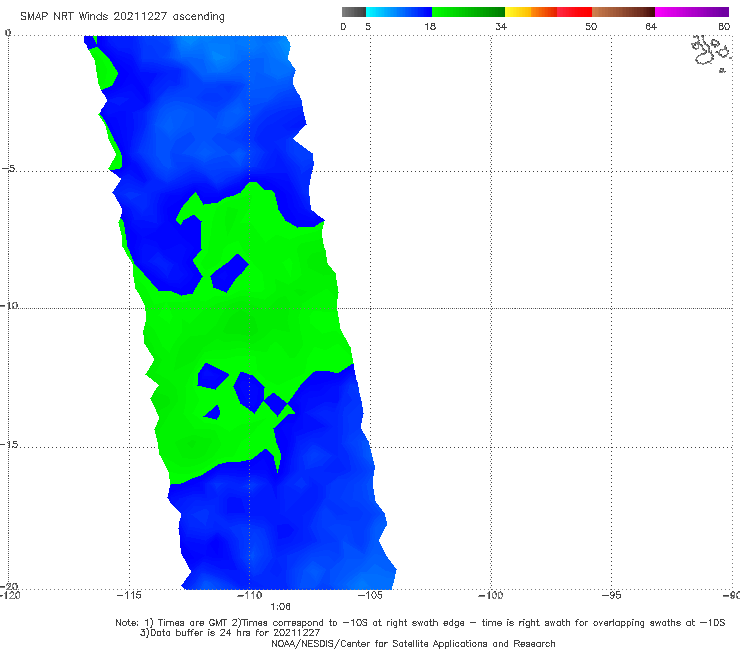Image resolution: width=740 pixels, height=650 pixels.
Task: Click the latitude label '-15'
Action: (9, 444)
